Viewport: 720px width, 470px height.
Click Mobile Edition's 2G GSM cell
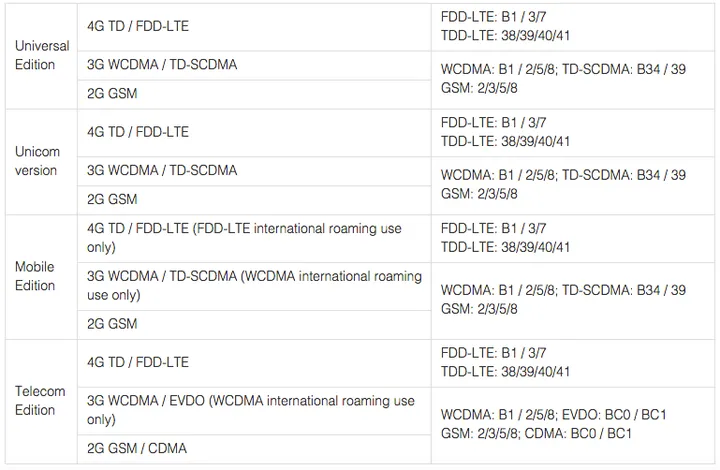coord(112,324)
